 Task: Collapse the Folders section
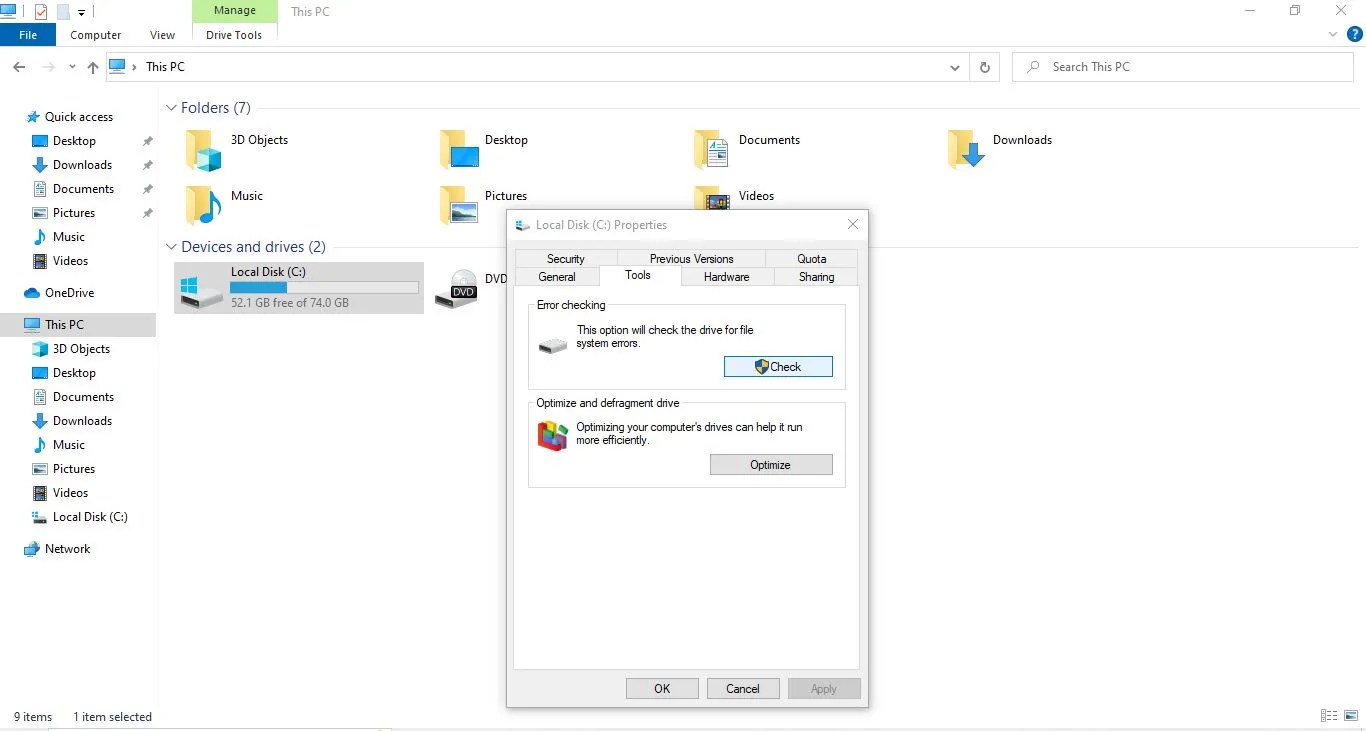[171, 107]
